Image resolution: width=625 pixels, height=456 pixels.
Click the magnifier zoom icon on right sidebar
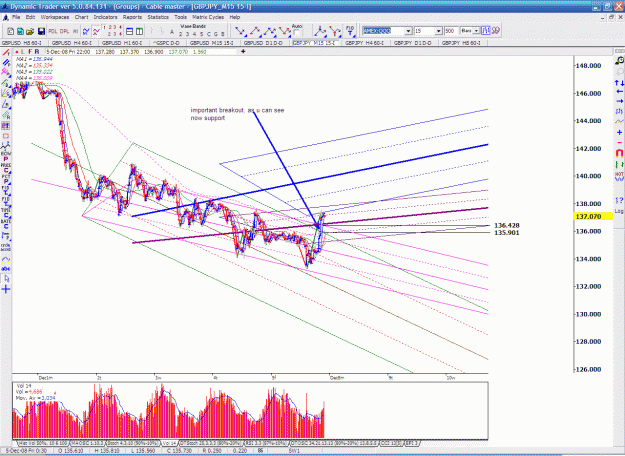(619, 61)
